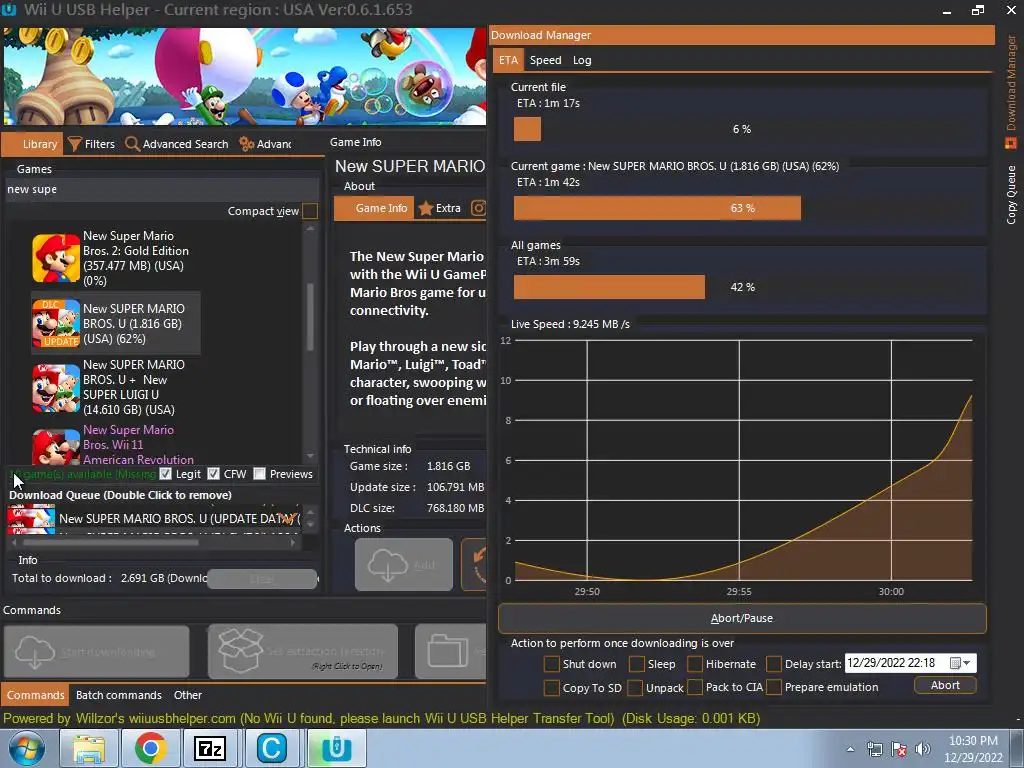Click the Action Center flag tray icon
The image size is (1024, 768).
click(x=899, y=749)
